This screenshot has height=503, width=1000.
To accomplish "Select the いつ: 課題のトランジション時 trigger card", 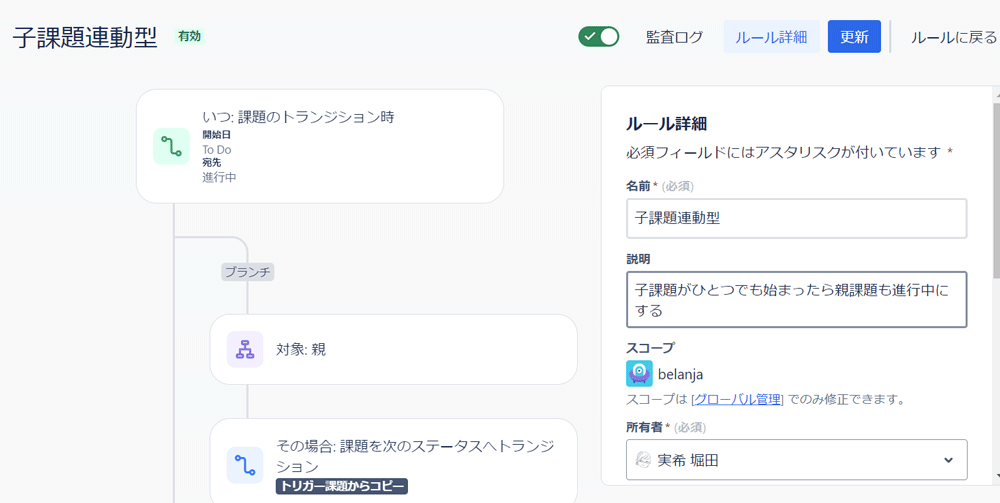I will [320, 147].
